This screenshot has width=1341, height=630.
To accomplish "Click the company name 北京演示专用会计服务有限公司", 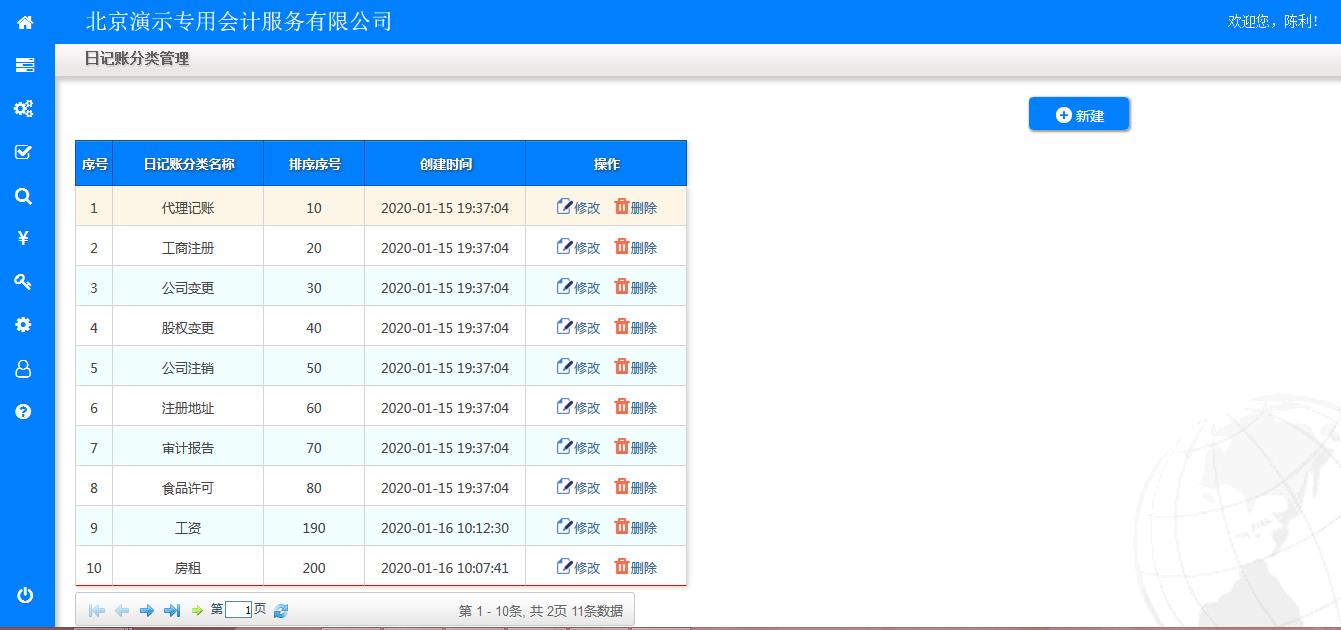I will tap(239, 21).
